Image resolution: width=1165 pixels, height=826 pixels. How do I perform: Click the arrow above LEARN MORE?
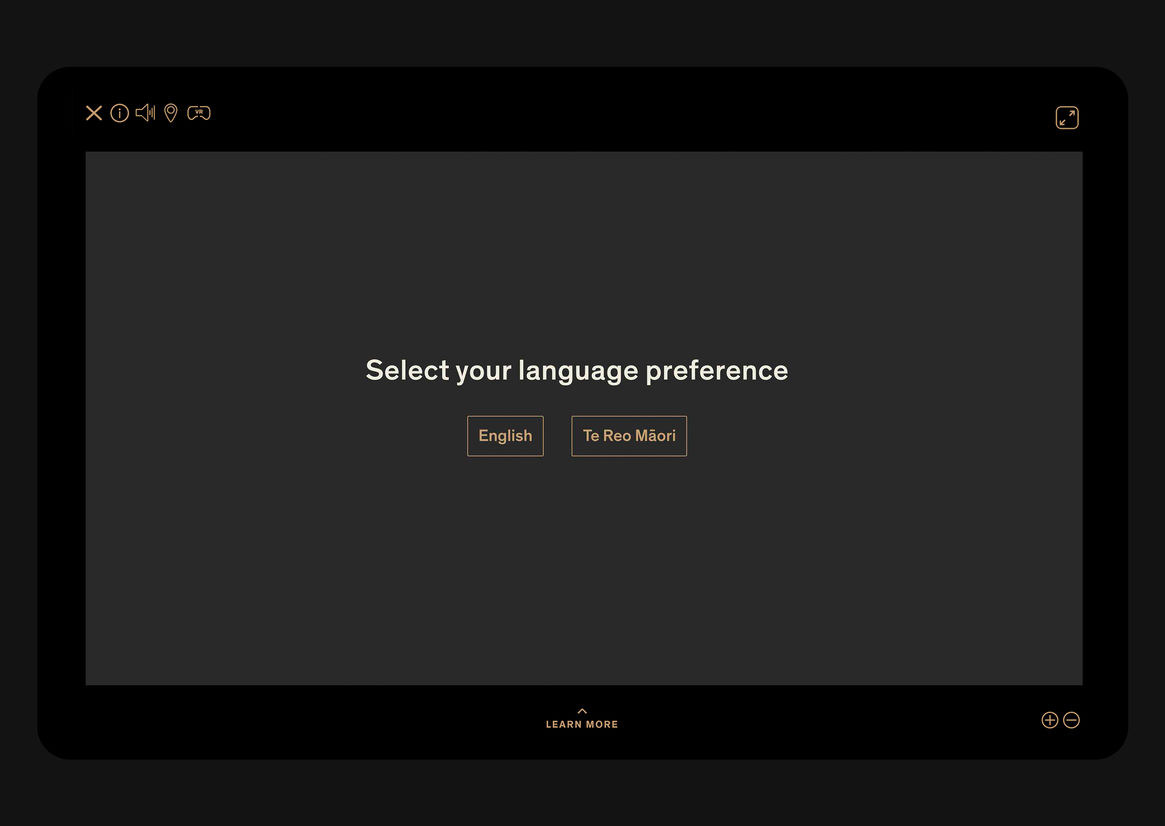click(x=582, y=711)
